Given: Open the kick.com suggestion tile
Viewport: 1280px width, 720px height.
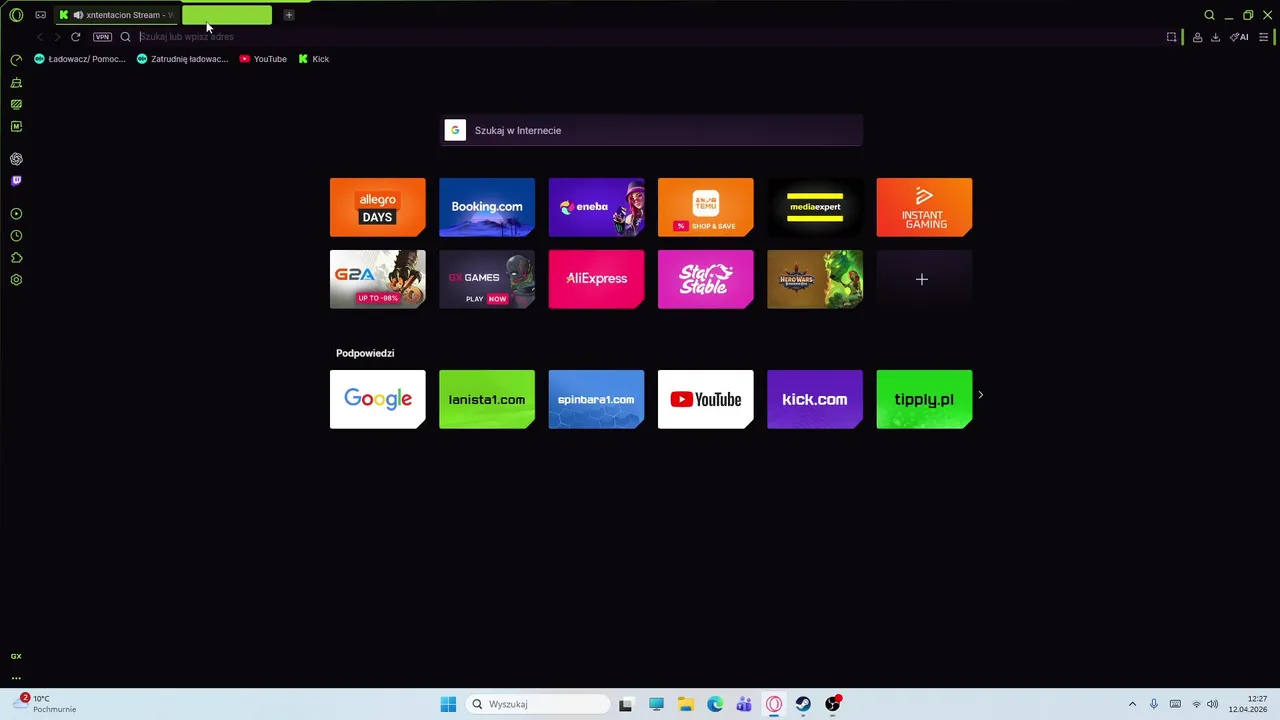Looking at the screenshot, I should (x=815, y=399).
